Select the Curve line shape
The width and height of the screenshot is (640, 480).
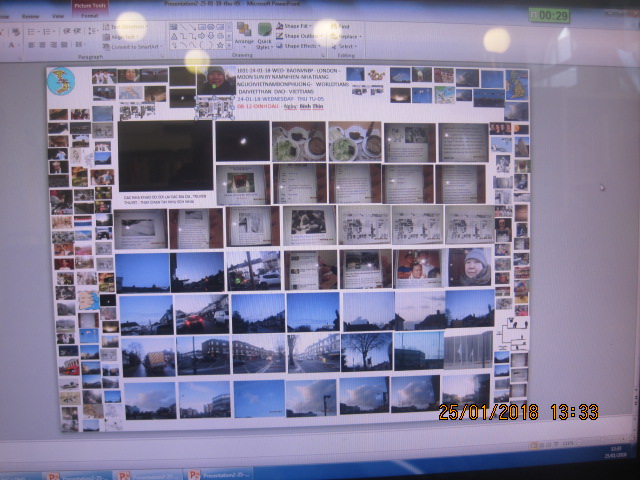point(193,45)
